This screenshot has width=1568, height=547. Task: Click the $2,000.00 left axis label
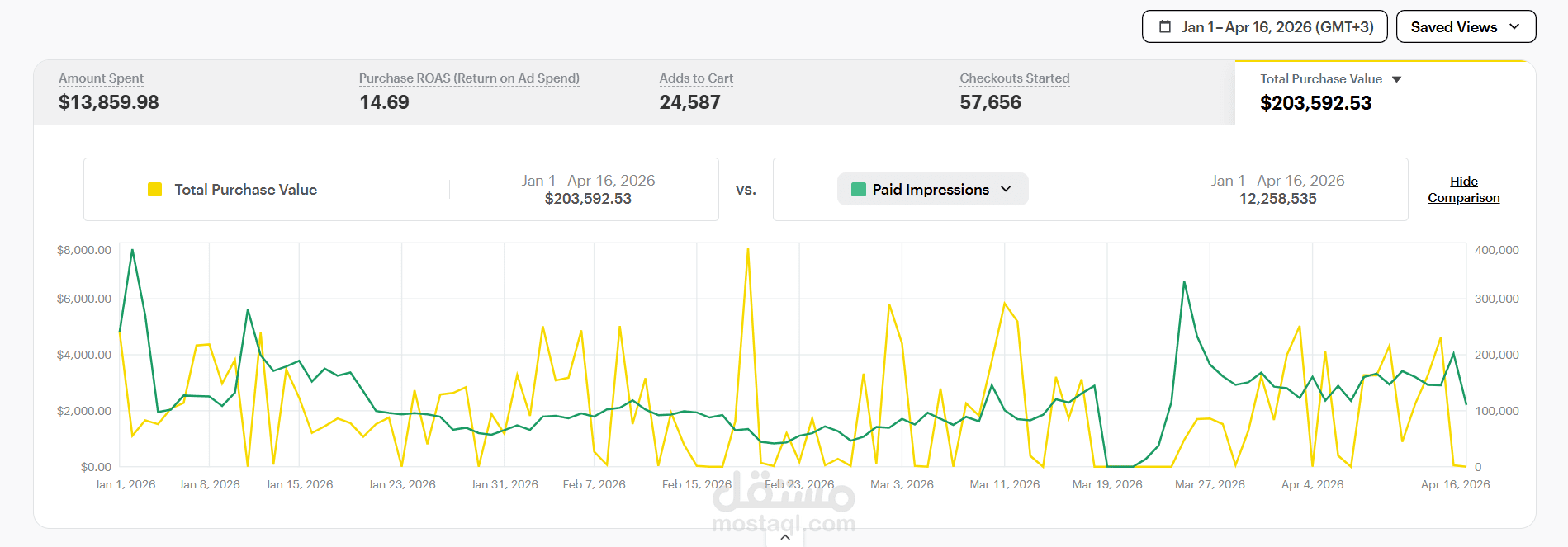[x=83, y=411]
